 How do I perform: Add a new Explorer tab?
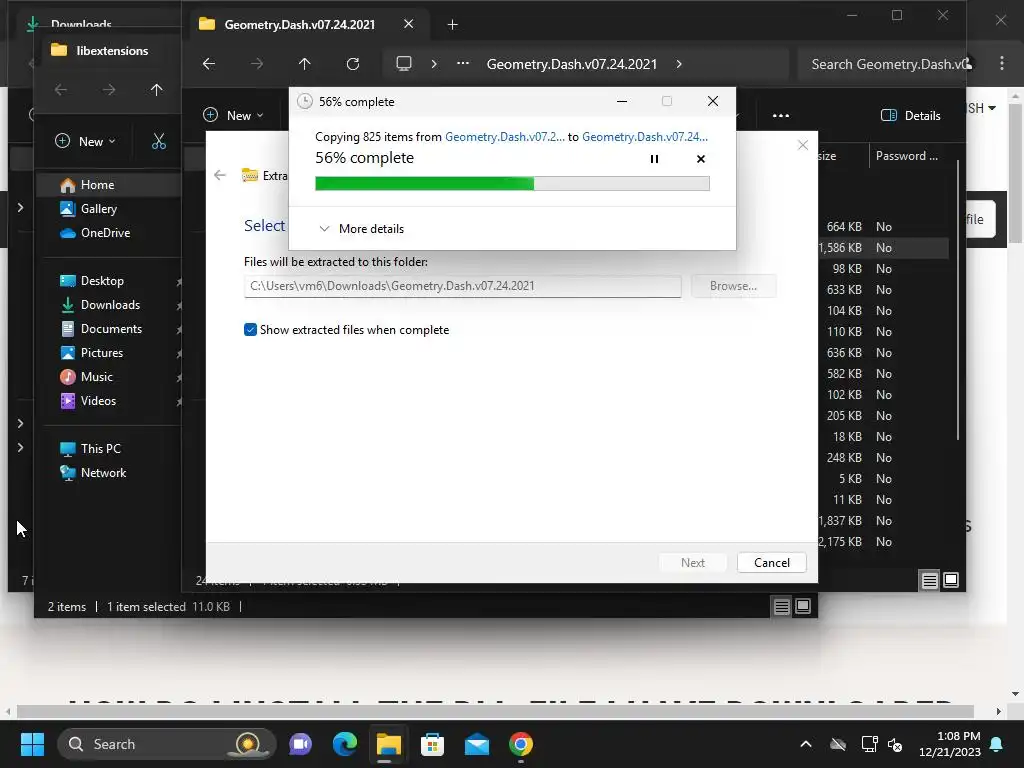pyautogui.click(x=453, y=25)
